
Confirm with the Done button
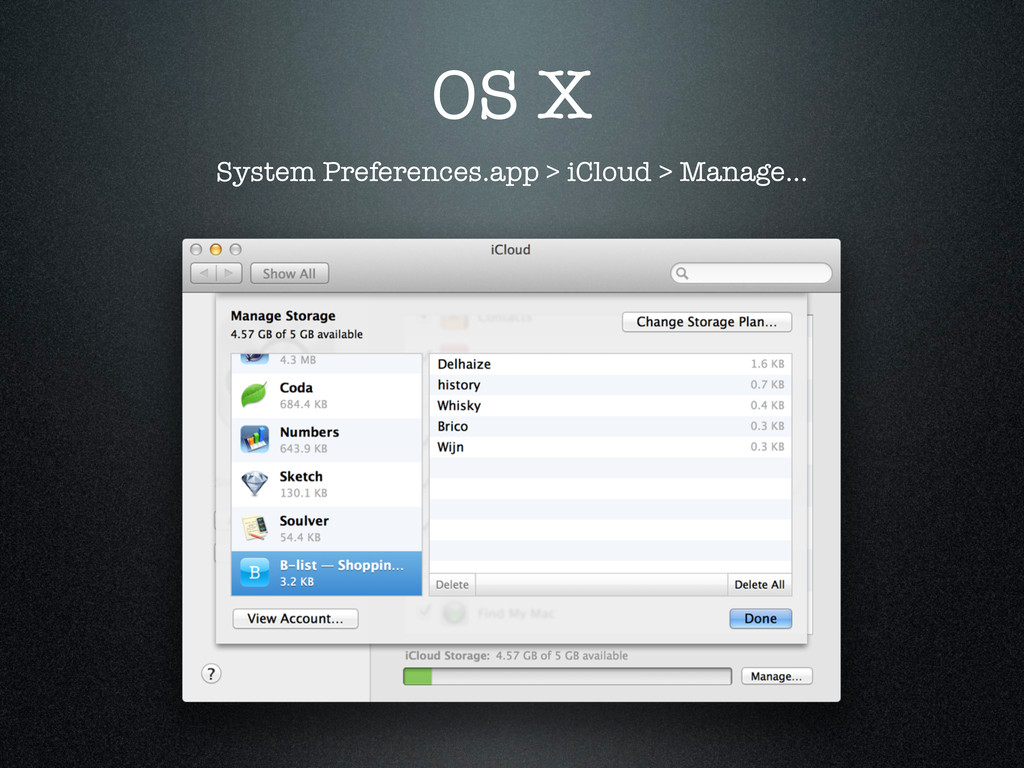[x=760, y=618]
